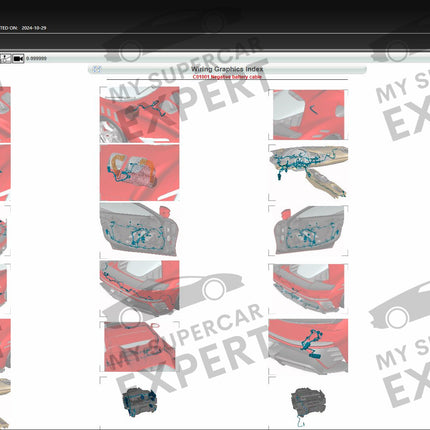The width and height of the screenshot is (430, 430).
Task: Select the zoom value 0.999999 field
Action: (x=36, y=59)
